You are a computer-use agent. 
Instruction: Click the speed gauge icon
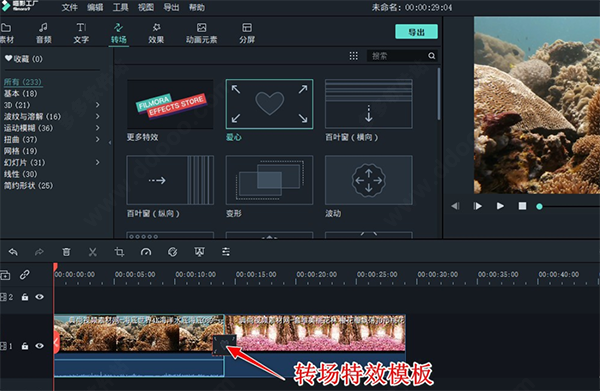point(146,252)
